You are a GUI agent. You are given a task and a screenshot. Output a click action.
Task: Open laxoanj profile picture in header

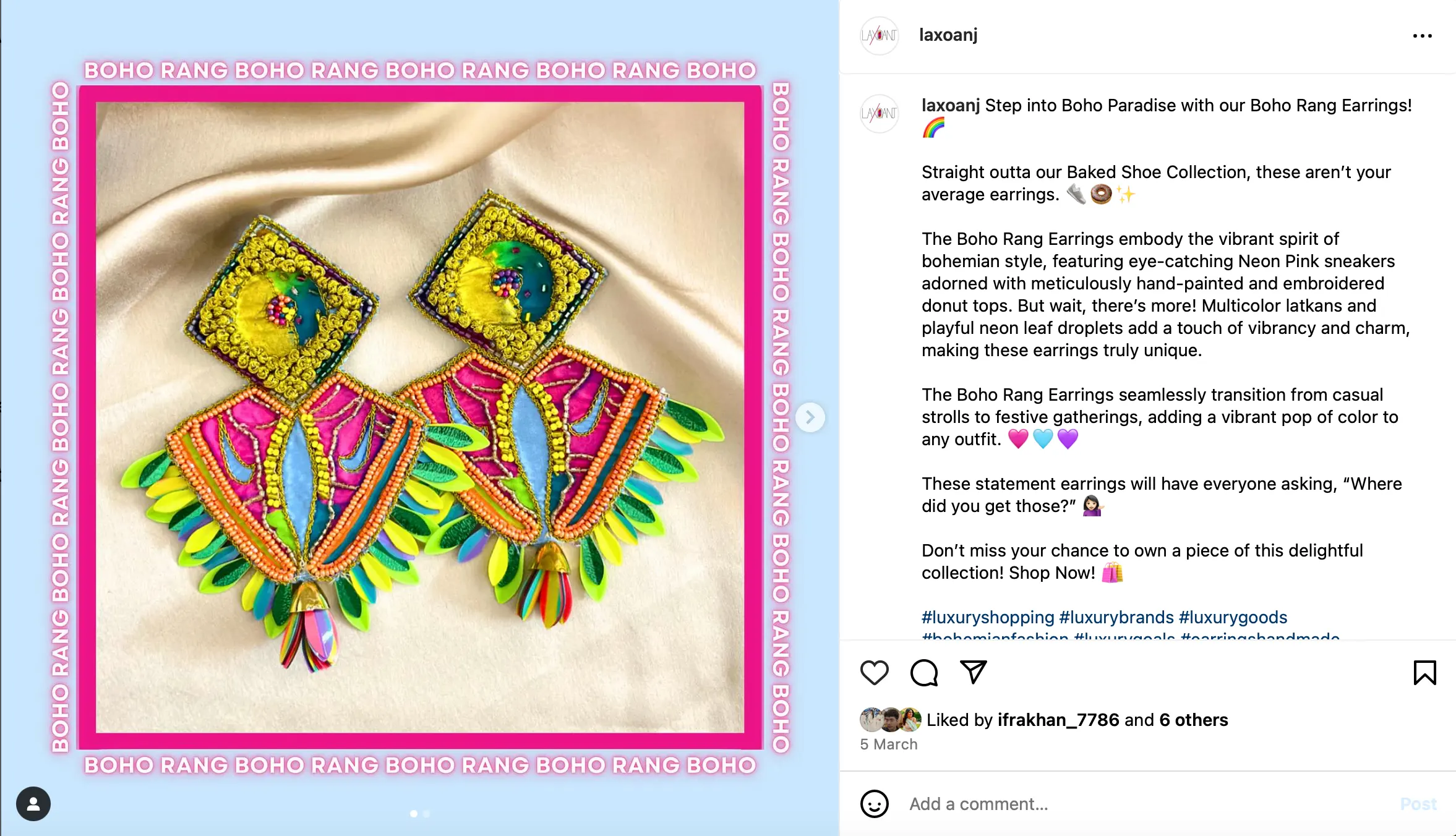click(879, 36)
